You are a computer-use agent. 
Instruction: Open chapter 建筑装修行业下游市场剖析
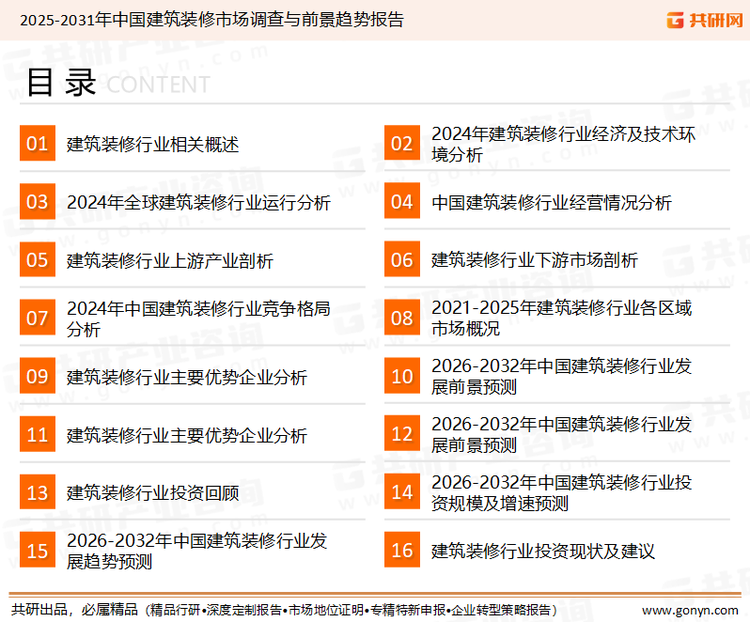[x=535, y=260]
